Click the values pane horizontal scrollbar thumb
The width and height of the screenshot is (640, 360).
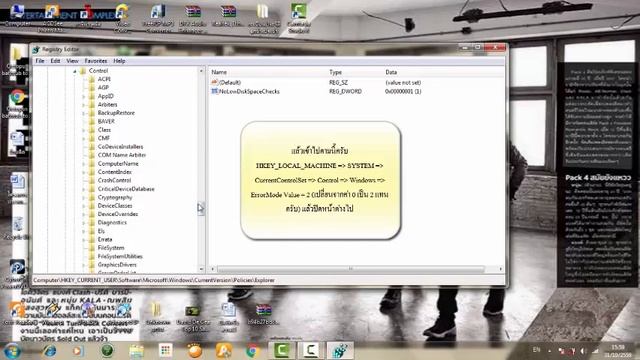351,269
